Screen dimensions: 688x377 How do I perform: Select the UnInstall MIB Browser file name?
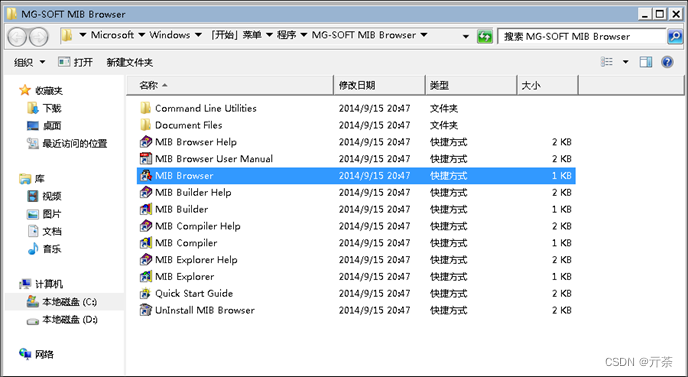pyautogui.click(x=205, y=310)
